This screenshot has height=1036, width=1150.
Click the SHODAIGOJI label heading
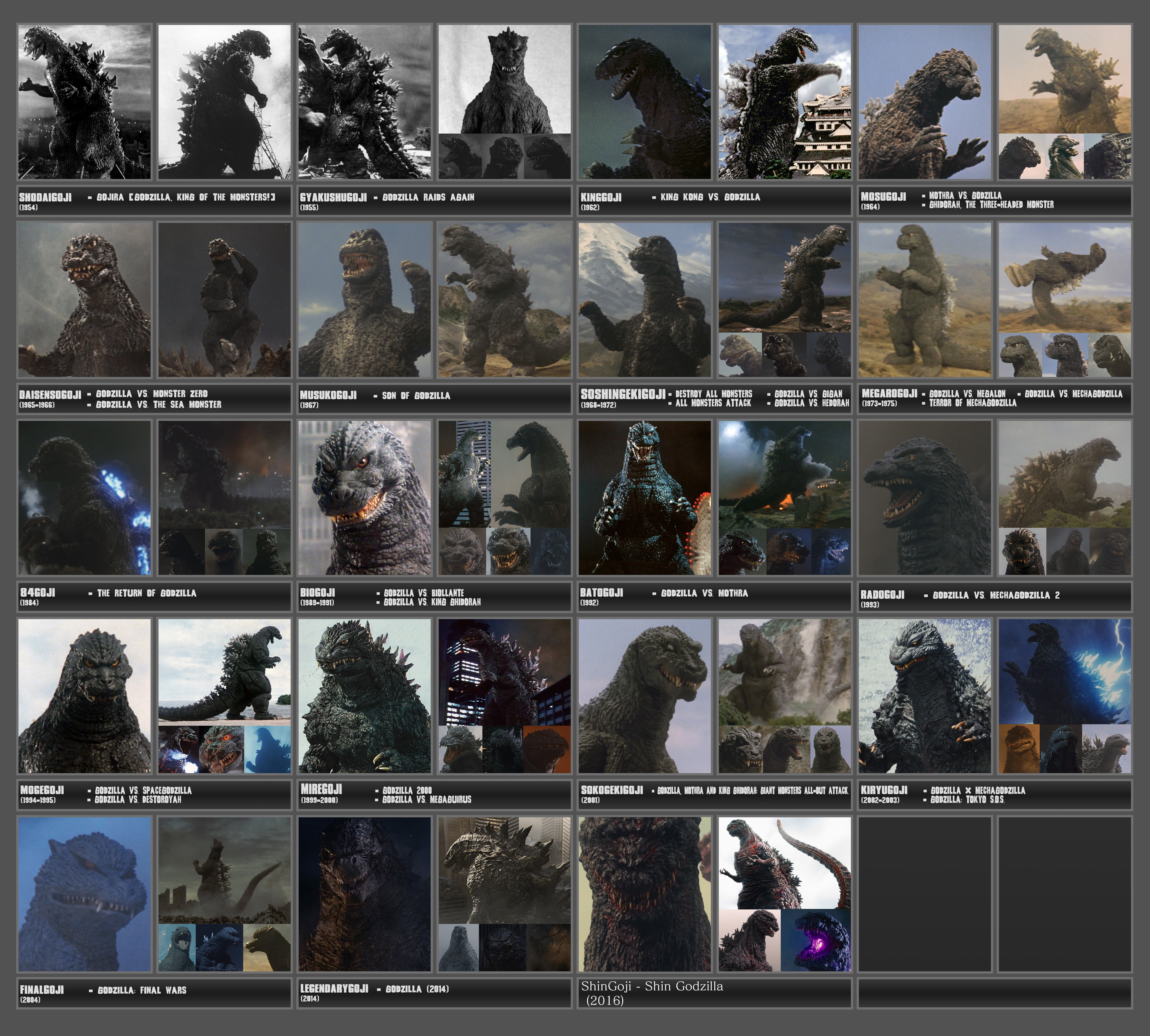pos(45,197)
